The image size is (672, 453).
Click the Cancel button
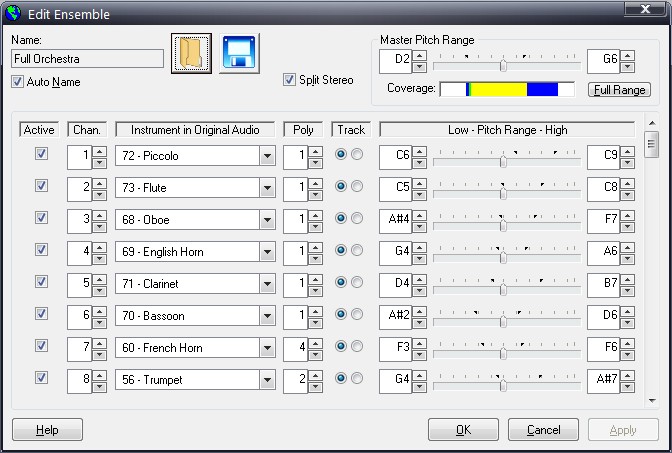pos(543,430)
